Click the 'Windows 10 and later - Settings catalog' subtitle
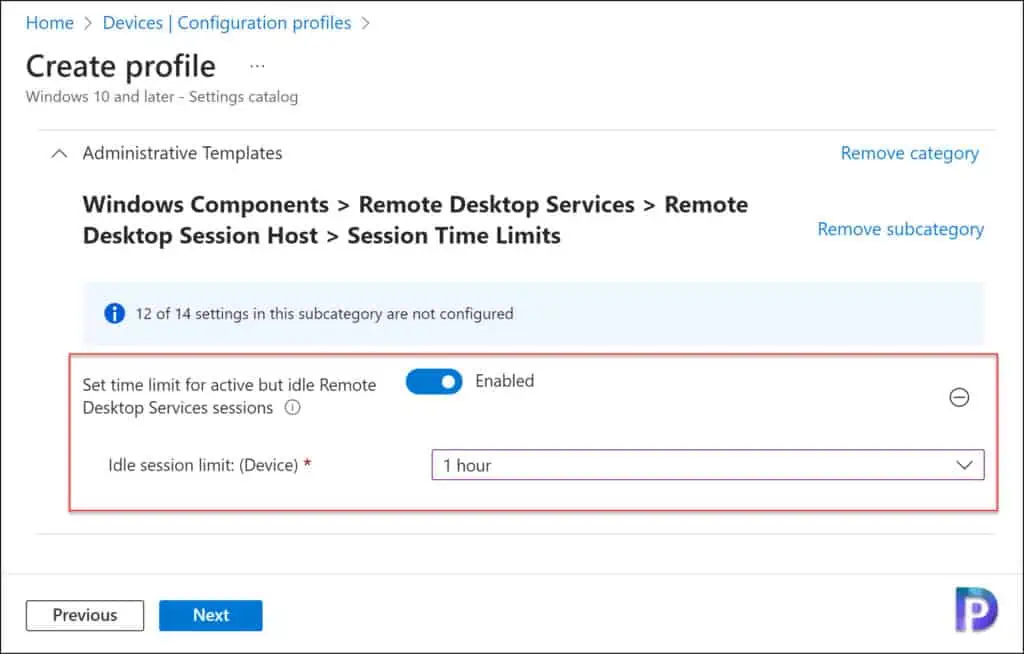This screenshot has width=1024, height=654. 162,97
